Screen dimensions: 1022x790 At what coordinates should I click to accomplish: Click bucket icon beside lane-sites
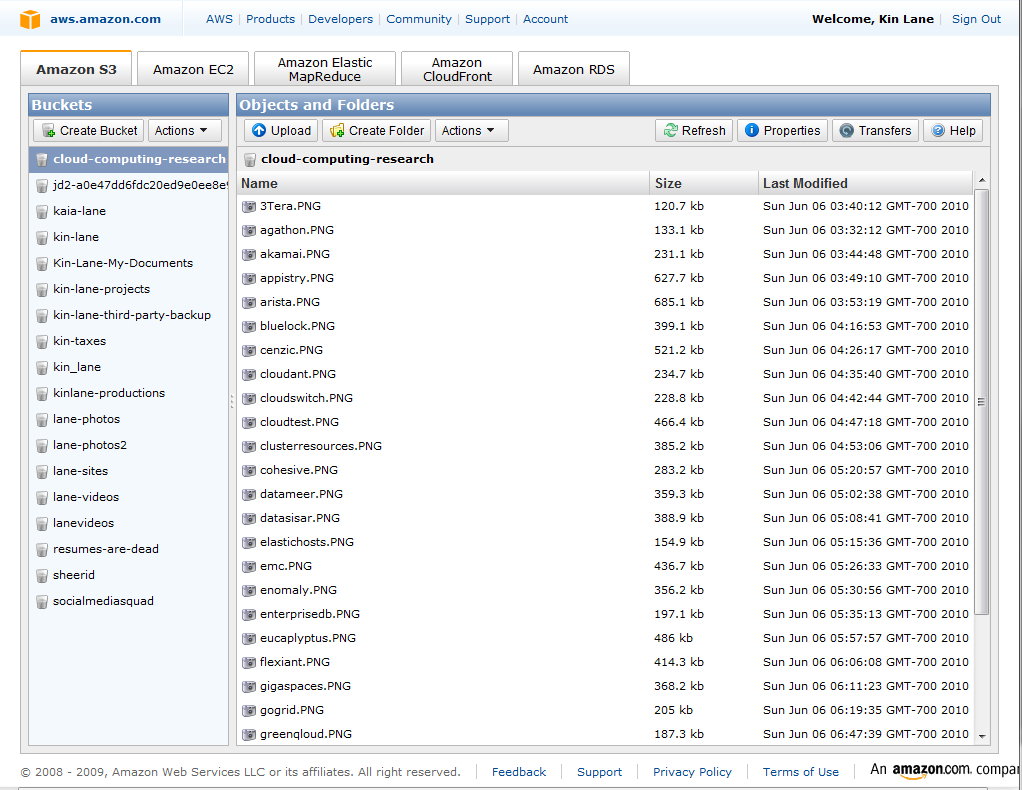pos(42,472)
